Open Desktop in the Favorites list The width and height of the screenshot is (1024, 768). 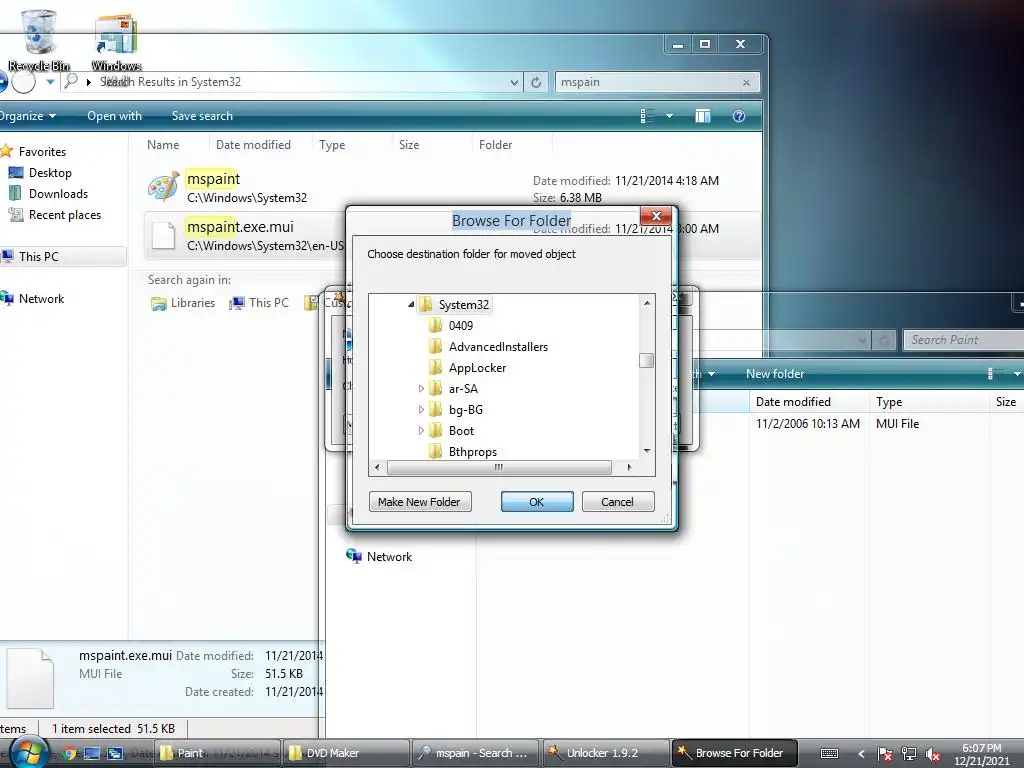click(x=50, y=172)
